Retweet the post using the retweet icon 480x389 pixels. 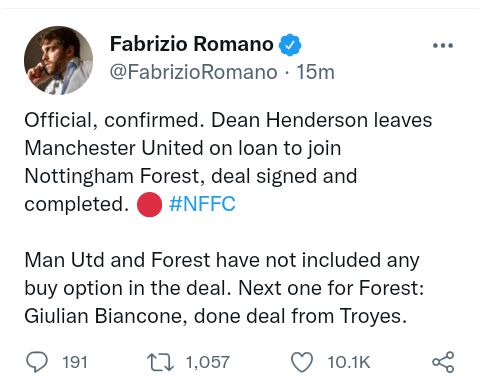click(160, 362)
